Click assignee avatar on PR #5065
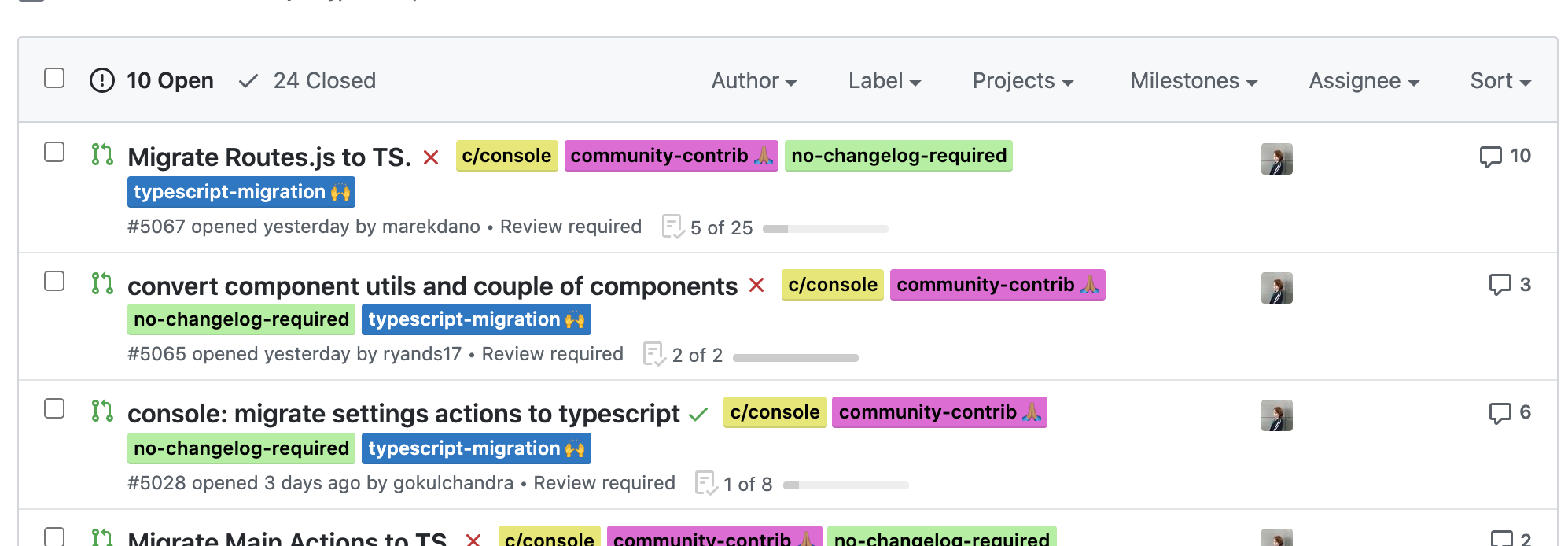 1276,288
